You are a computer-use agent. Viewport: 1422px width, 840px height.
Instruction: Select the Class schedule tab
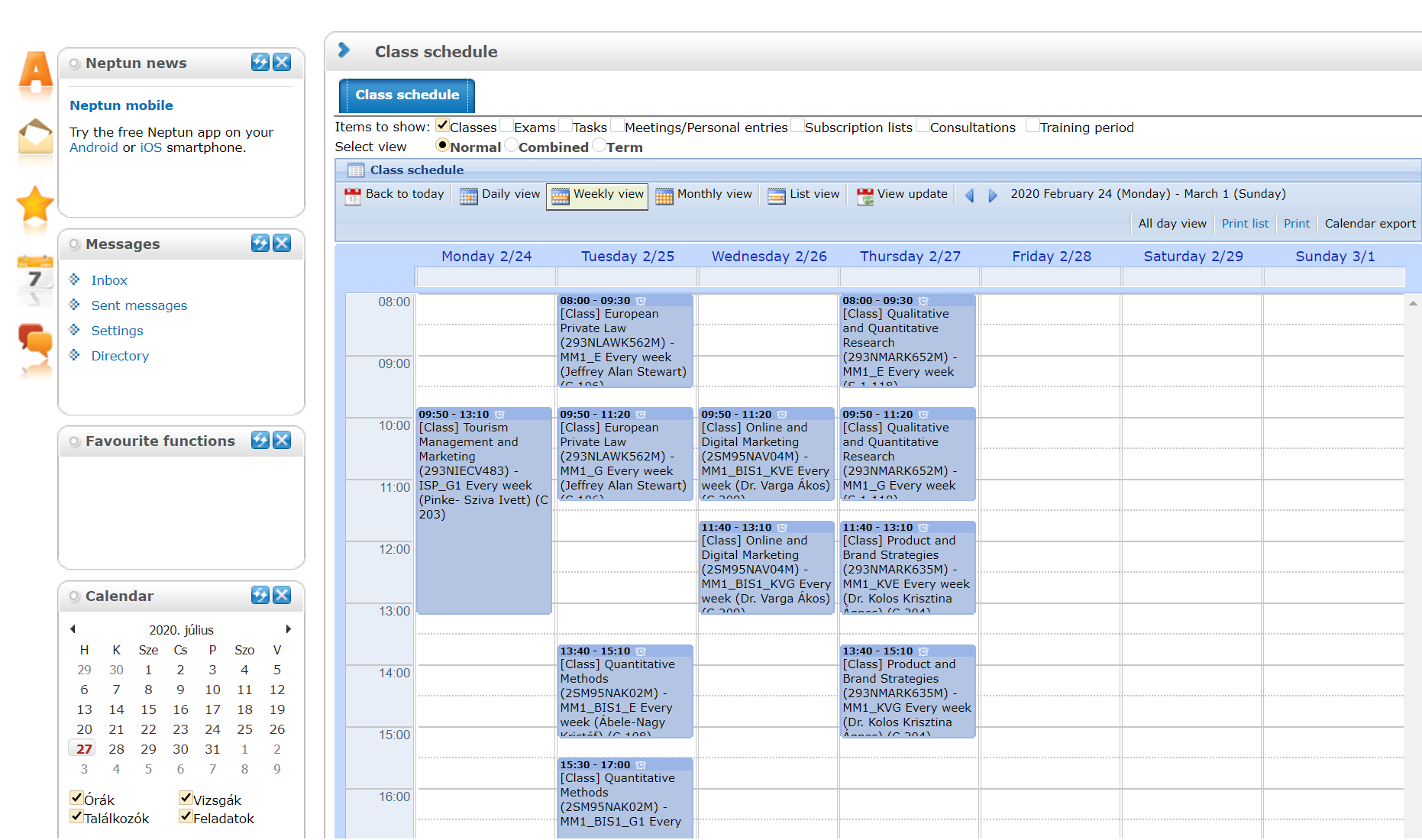407,95
